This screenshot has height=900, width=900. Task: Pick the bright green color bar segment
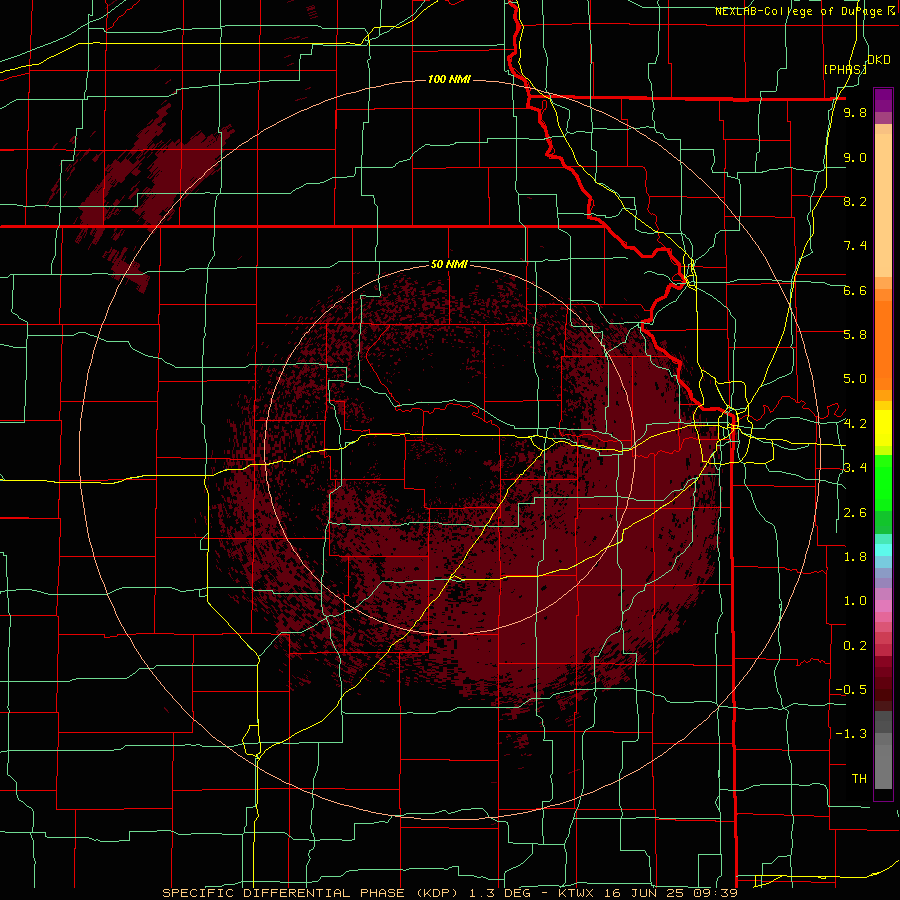(x=883, y=482)
